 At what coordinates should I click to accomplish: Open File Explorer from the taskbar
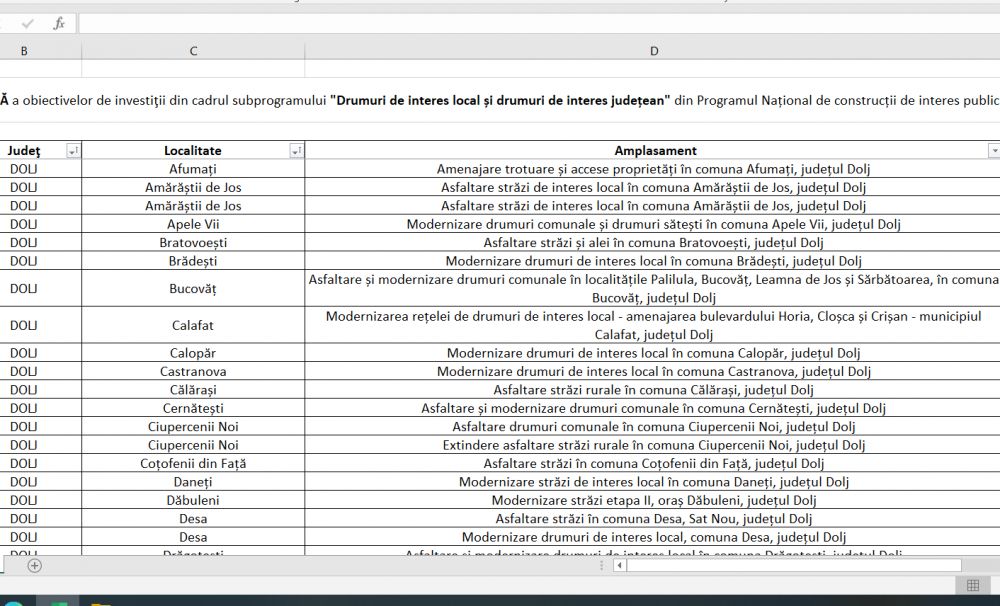coord(100,602)
